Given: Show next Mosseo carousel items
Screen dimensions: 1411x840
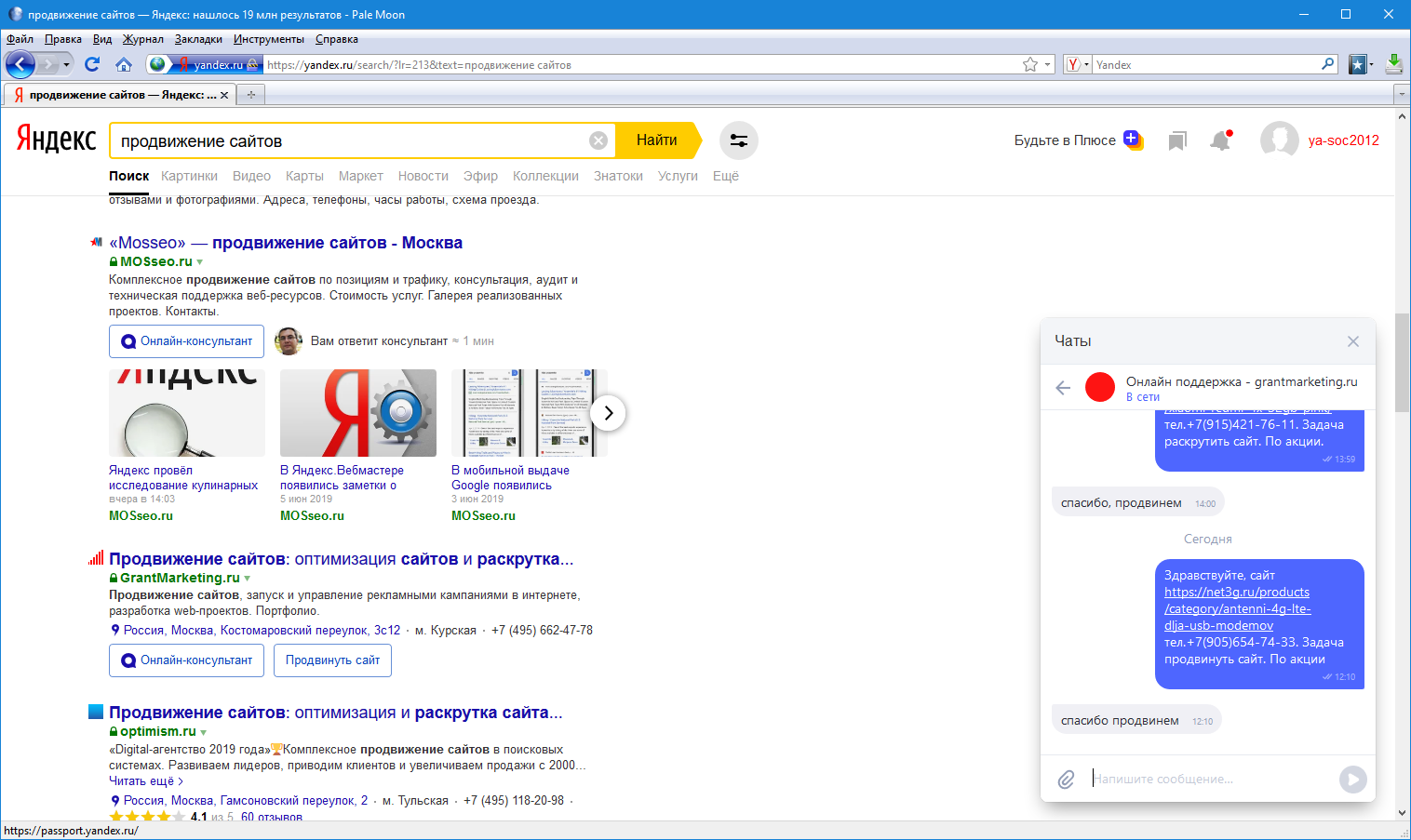Looking at the screenshot, I should click(608, 413).
